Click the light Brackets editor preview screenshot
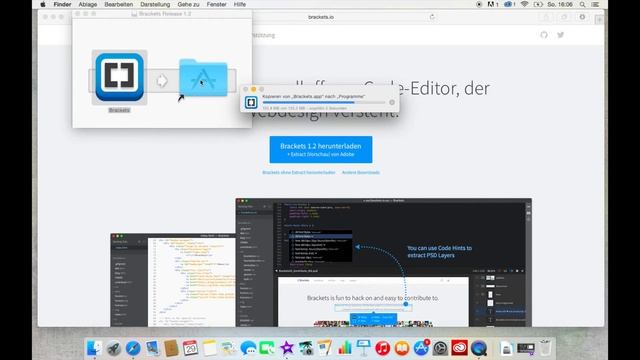This screenshot has width=640, height=360. click(173, 280)
